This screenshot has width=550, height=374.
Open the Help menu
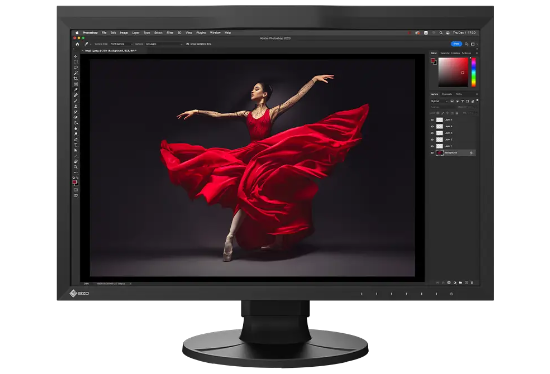(x=227, y=33)
